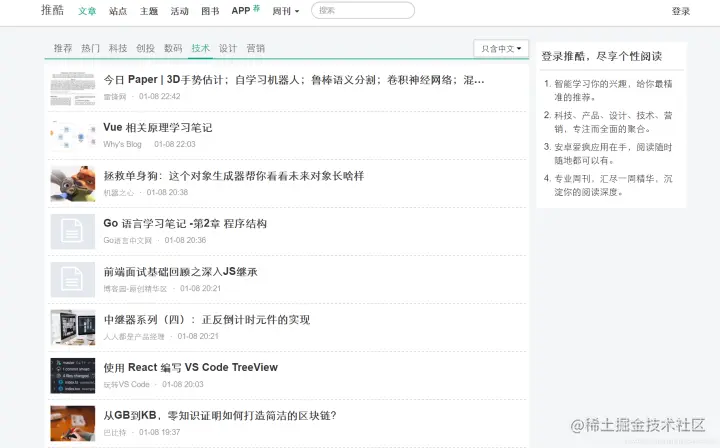720x448 pixels.
Task: Click timestamp 01-08 20:38
Action: [x=167, y=192]
